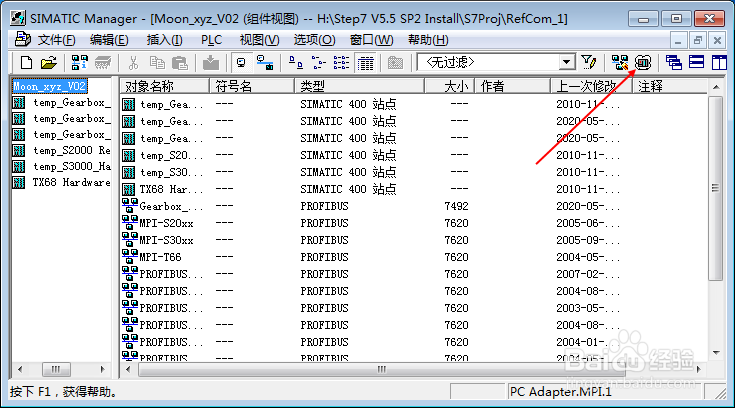This screenshot has height=408, width=735.
Task: Select the PROFIBUS row modified 2003-05
Action: 163,308
